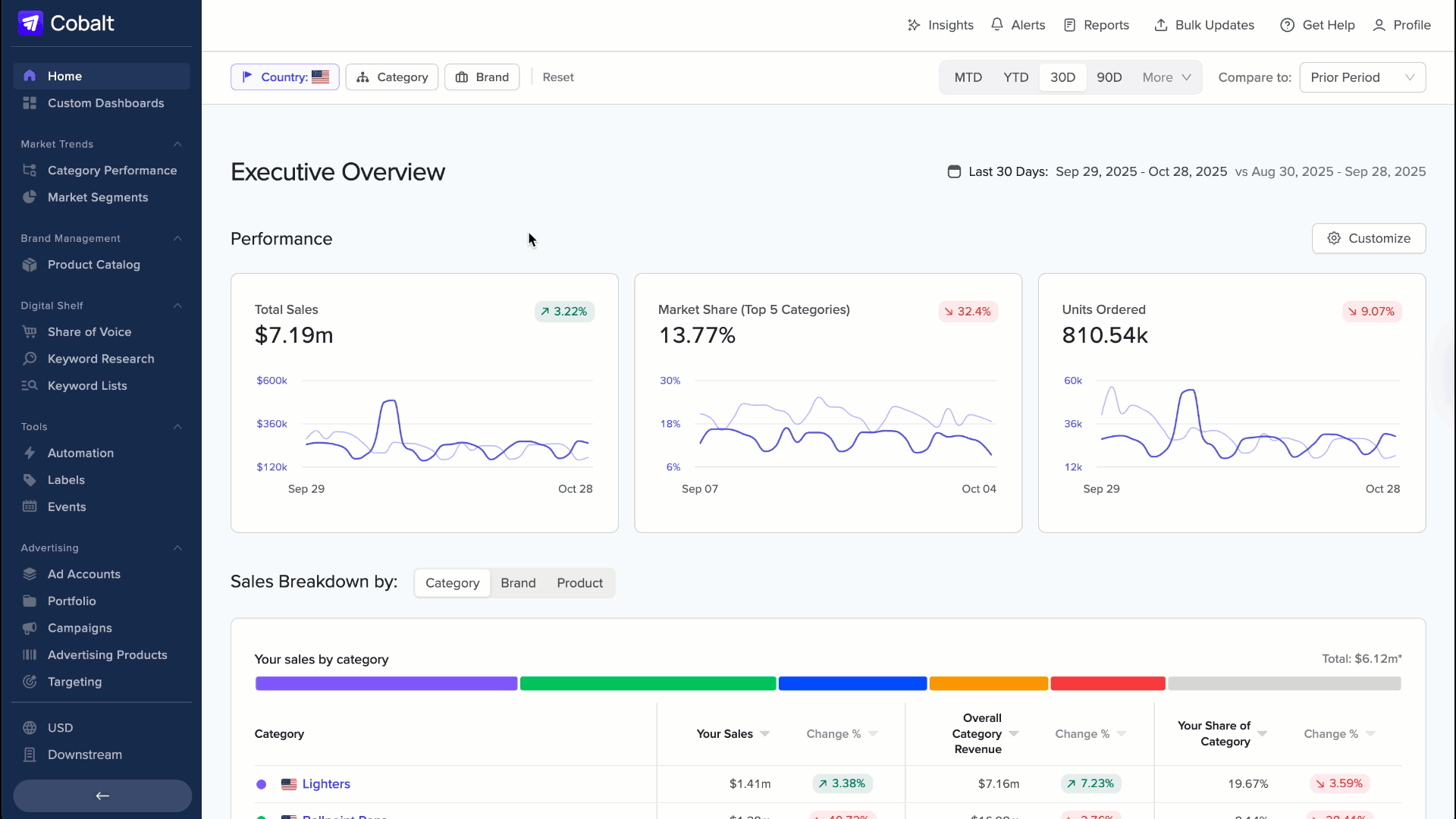Open Targeting page
Screen dimensions: 1456x819
coord(102,682)
